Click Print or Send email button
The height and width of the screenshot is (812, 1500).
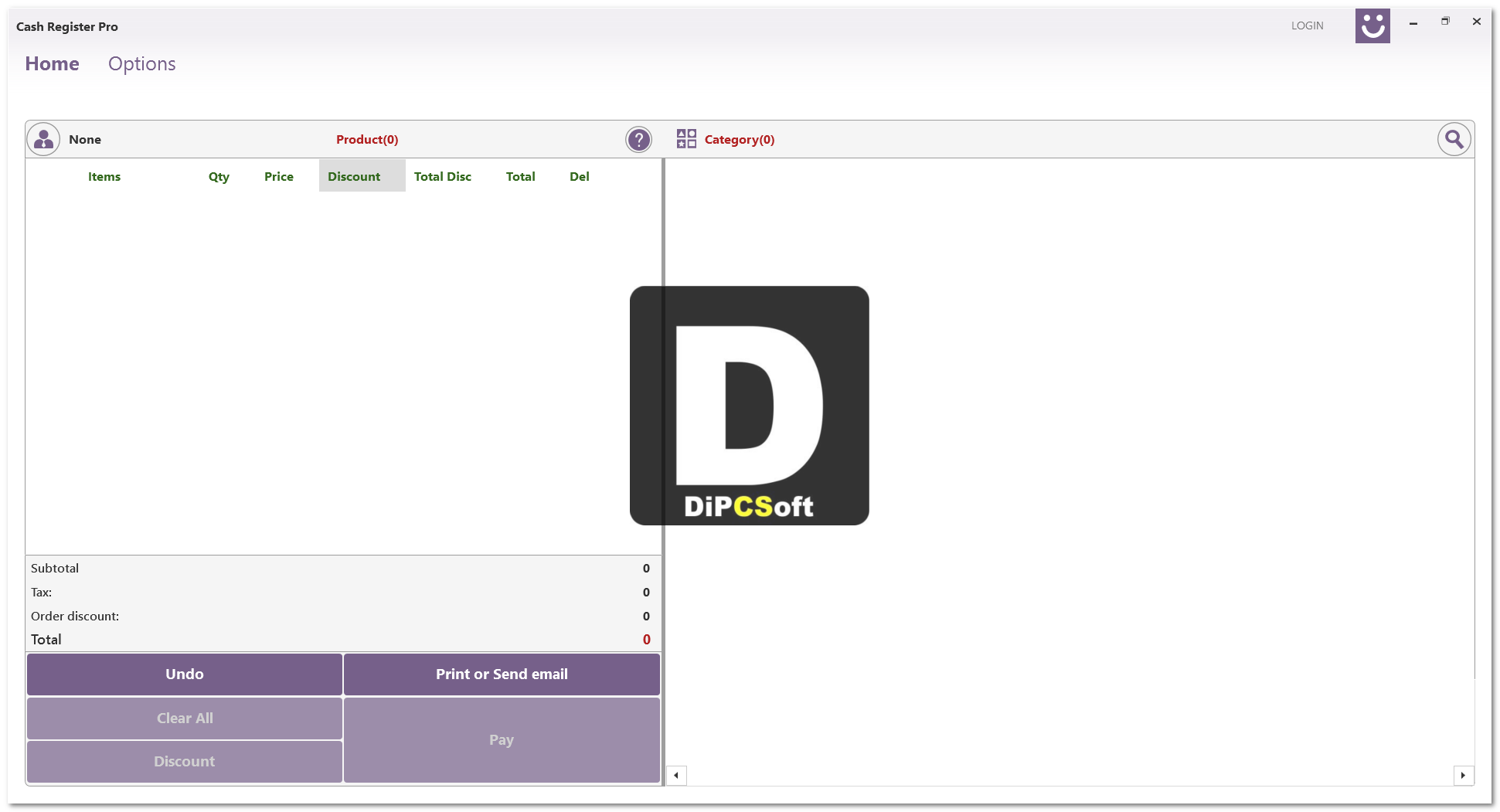click(502, 674)
